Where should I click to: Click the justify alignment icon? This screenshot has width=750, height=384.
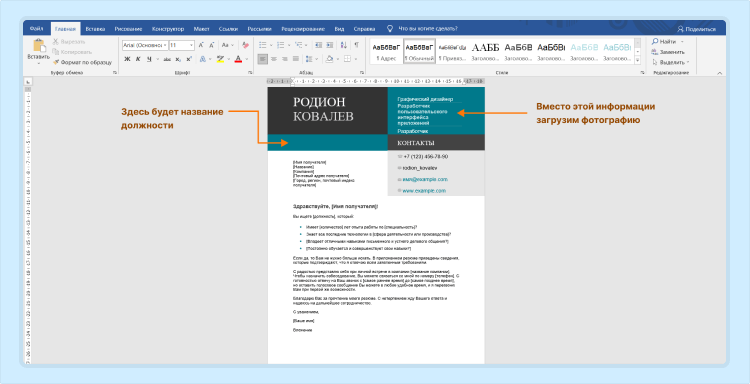coord(296,59)
